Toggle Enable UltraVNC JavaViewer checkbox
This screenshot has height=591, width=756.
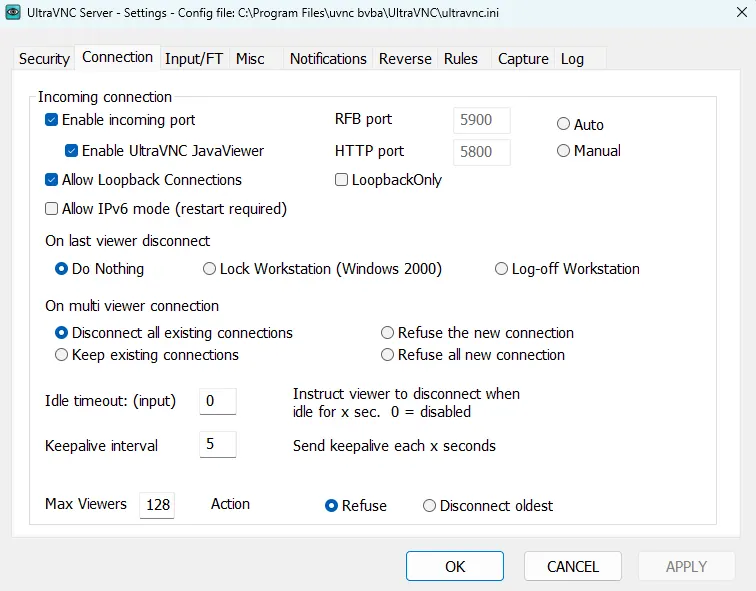click(x=72, y=151)
